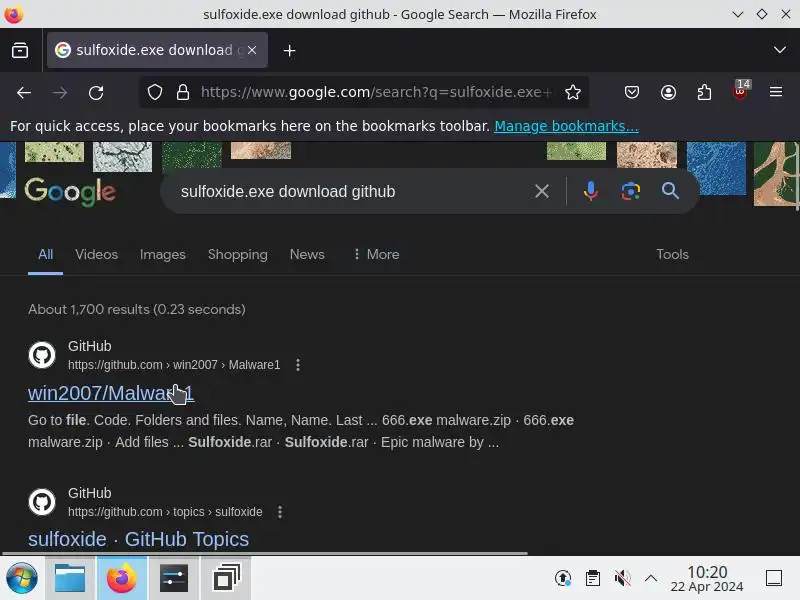Clear the search query with X
The width and height of the screenshot is (800, 600).
542,191
